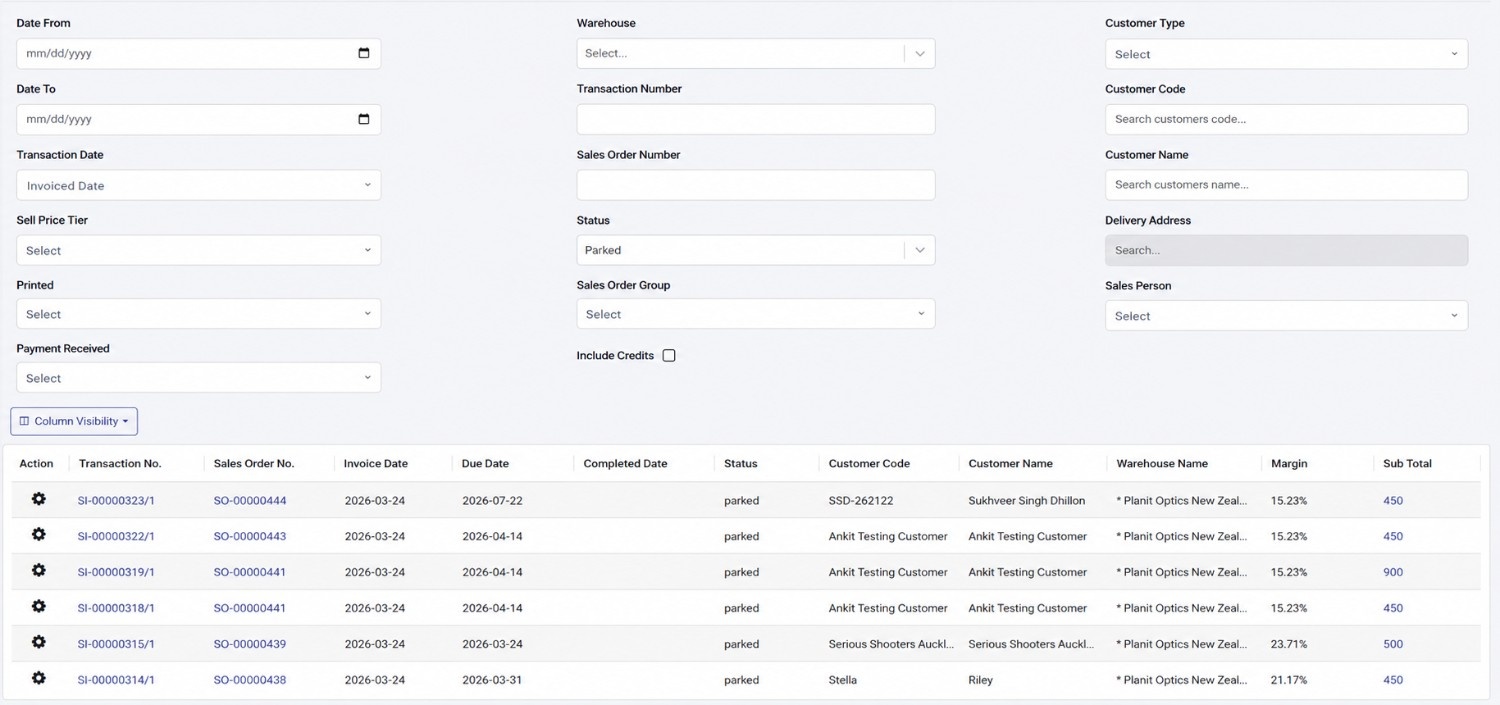
Task: Expand the Transaction Date dropdown
Action: [199, 185]
